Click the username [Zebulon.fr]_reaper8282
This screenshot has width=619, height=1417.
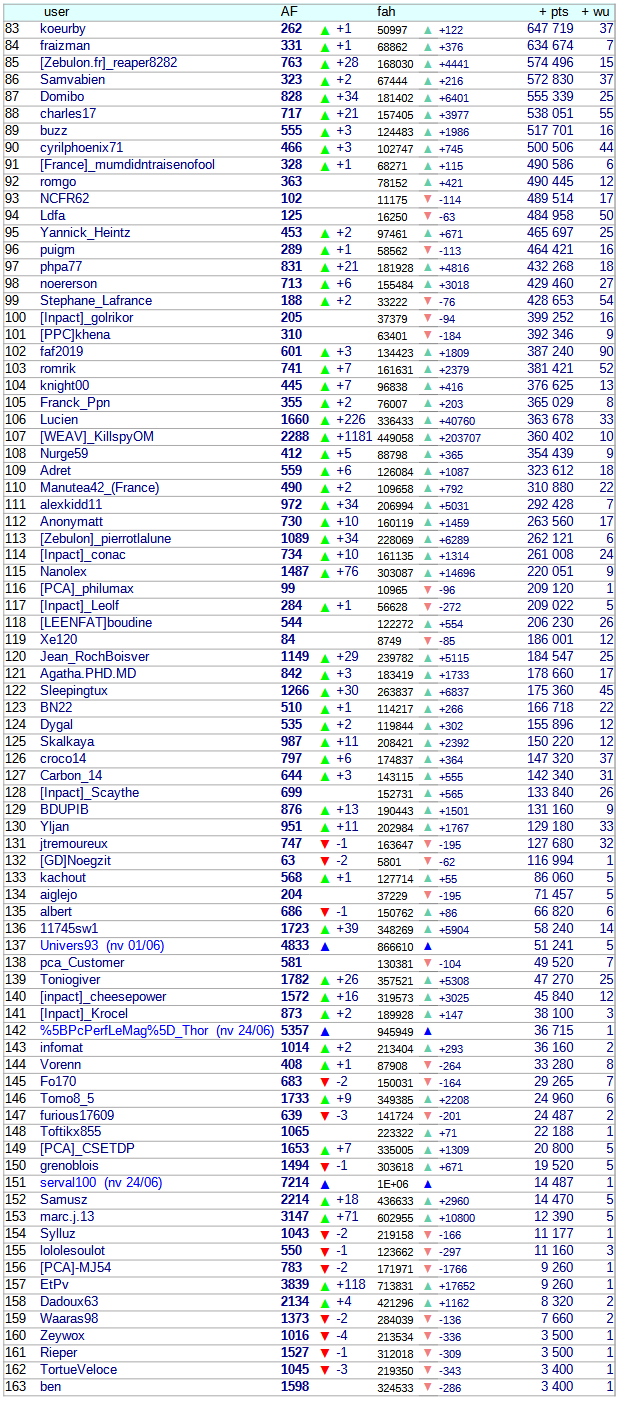[108, 63]
